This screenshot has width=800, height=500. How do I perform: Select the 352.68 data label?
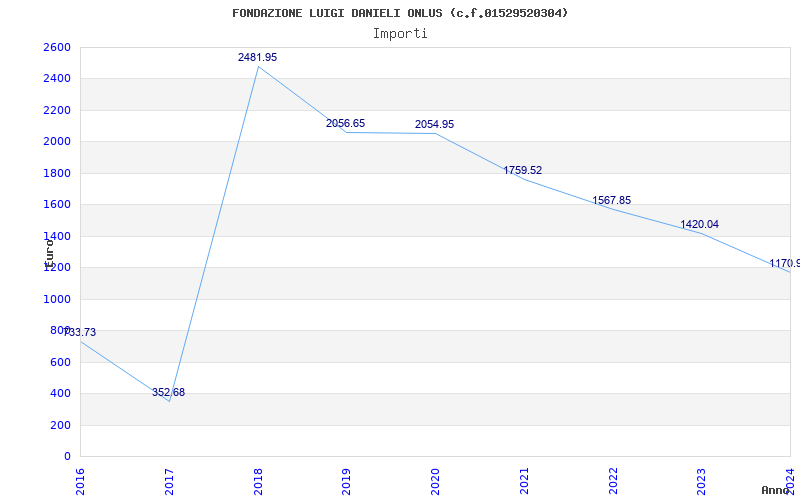pos(168,392)
